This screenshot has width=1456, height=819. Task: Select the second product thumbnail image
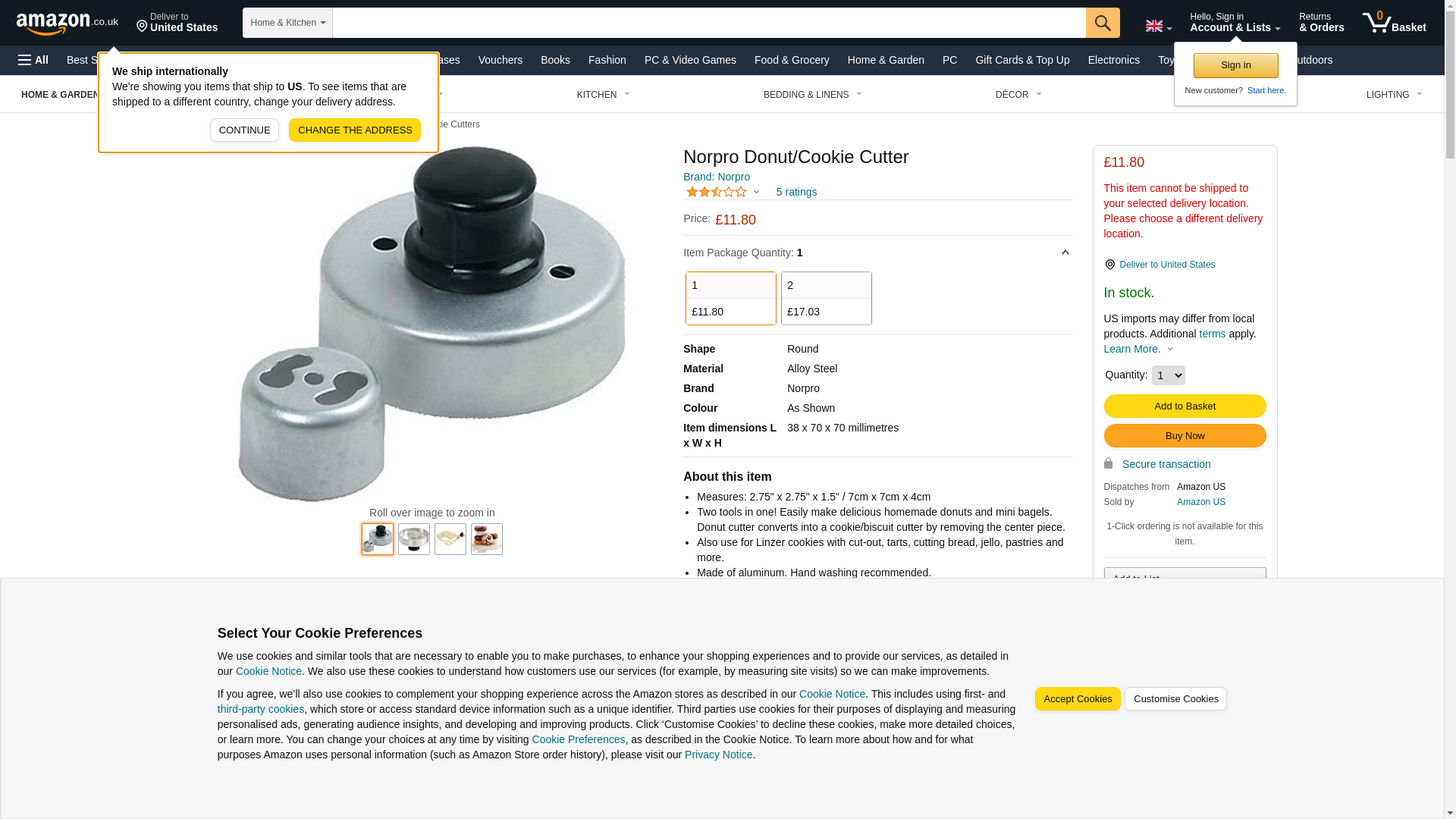[x=414, y=539]
